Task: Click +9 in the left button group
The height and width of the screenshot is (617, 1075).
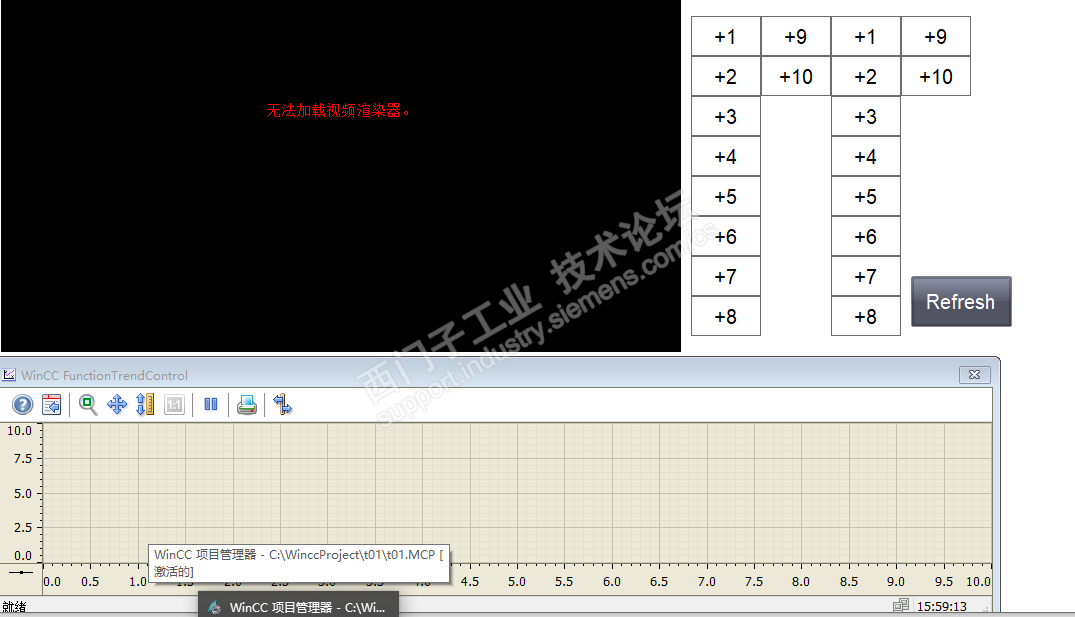Action: point(795,36)
